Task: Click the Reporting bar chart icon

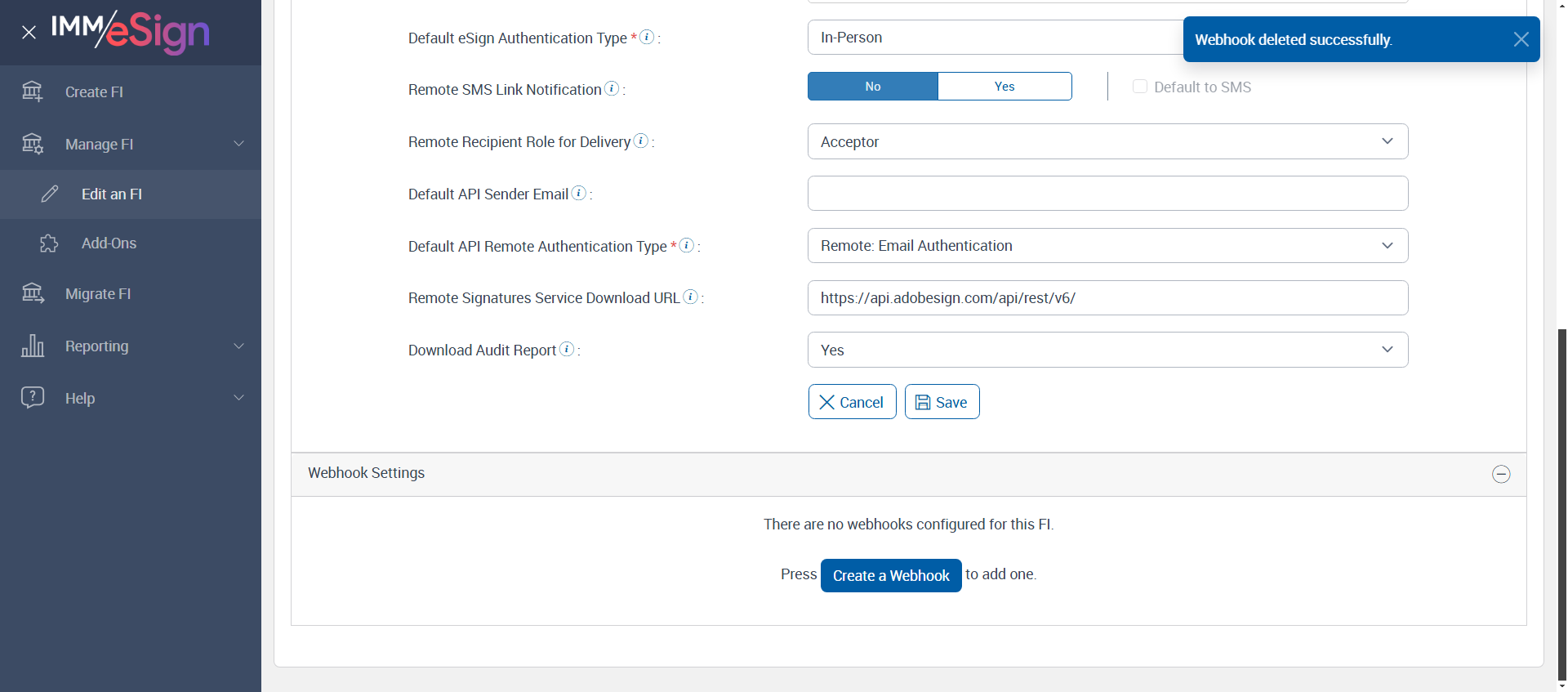Action: click(33, 346)
